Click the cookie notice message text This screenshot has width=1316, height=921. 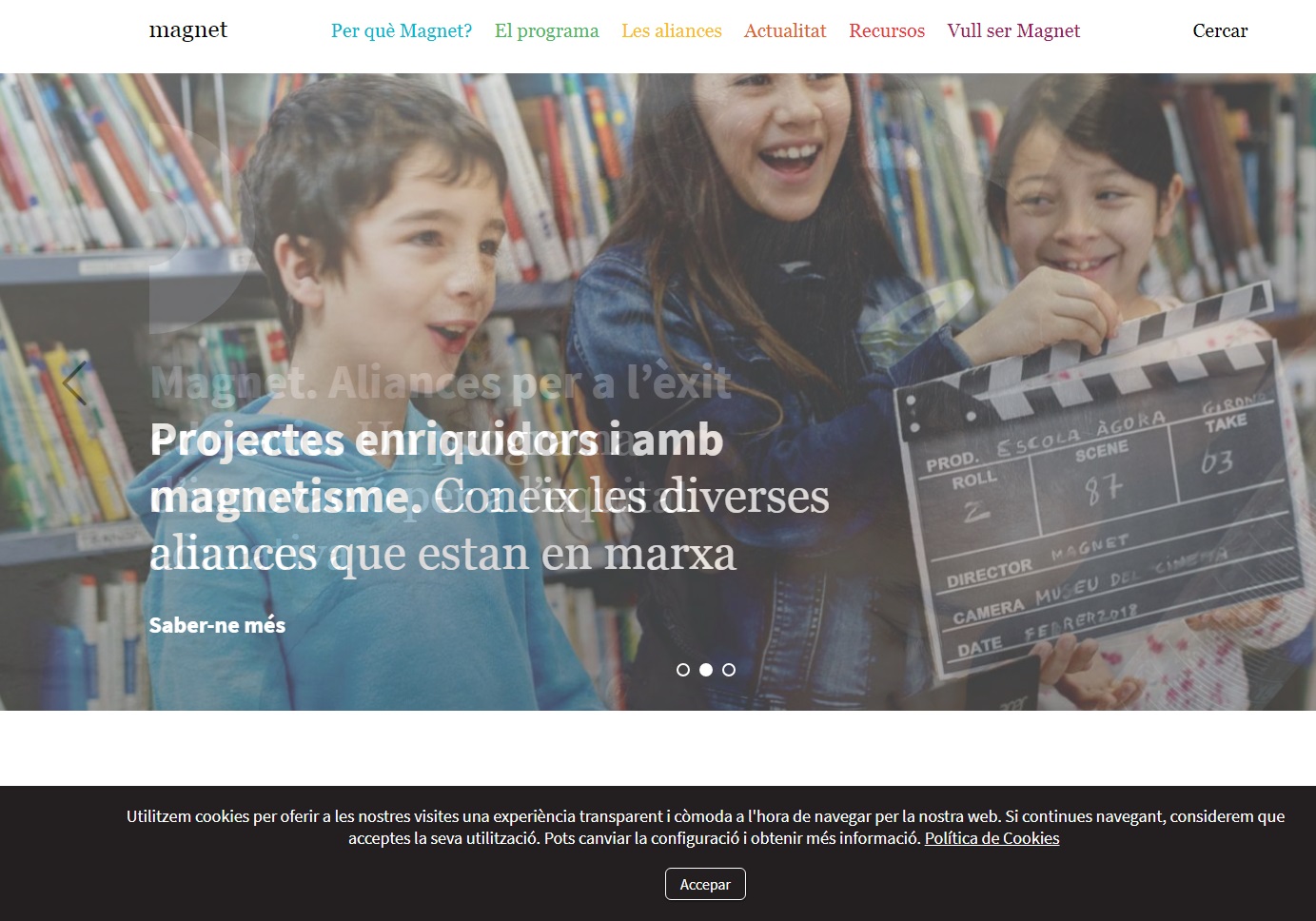click(x=704, y=817)
